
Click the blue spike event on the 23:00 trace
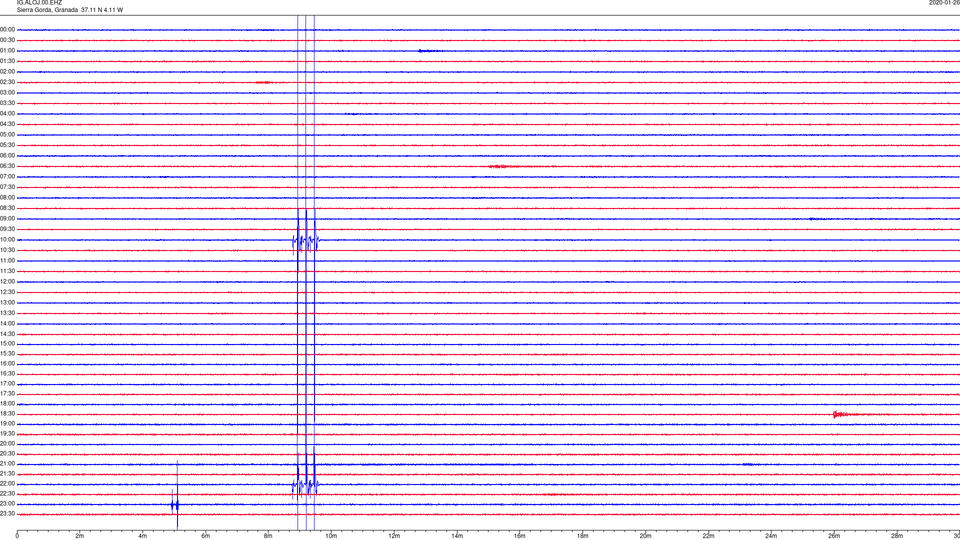(176, 505)
